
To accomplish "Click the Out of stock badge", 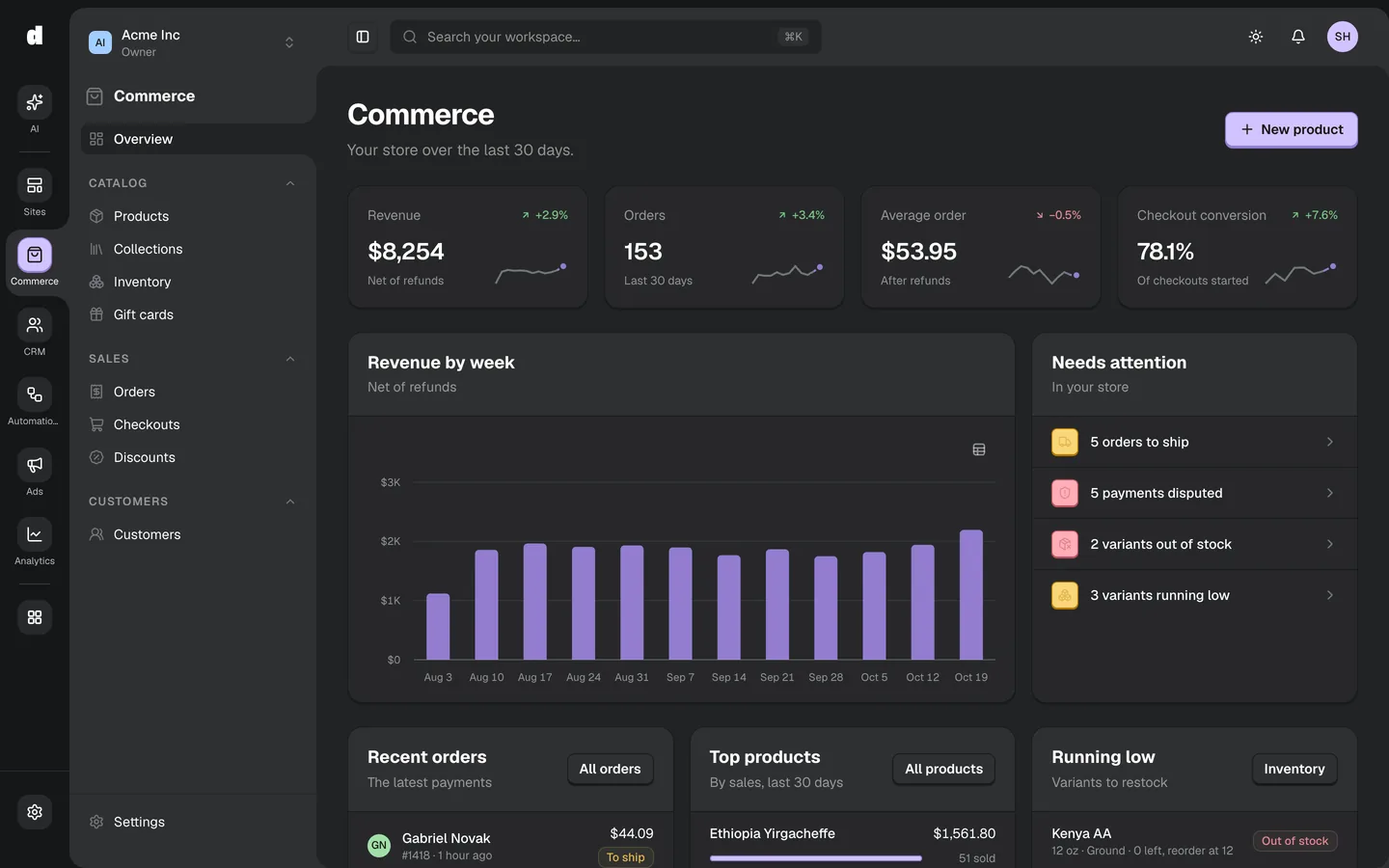I will pos(1294,841).
